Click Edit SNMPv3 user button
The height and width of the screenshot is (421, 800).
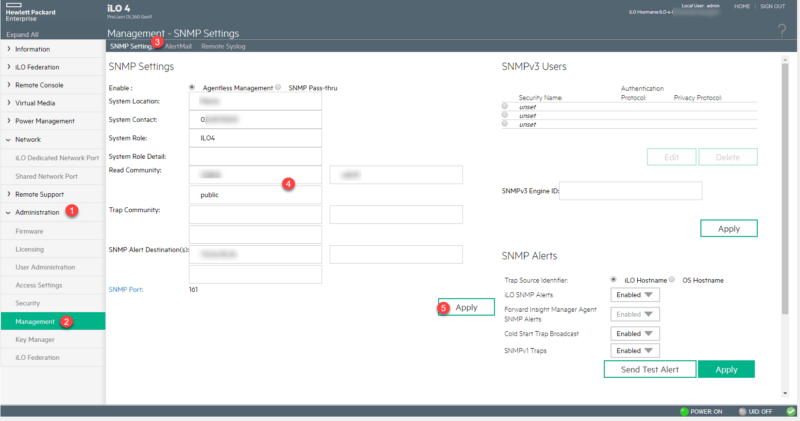(671, 157)
